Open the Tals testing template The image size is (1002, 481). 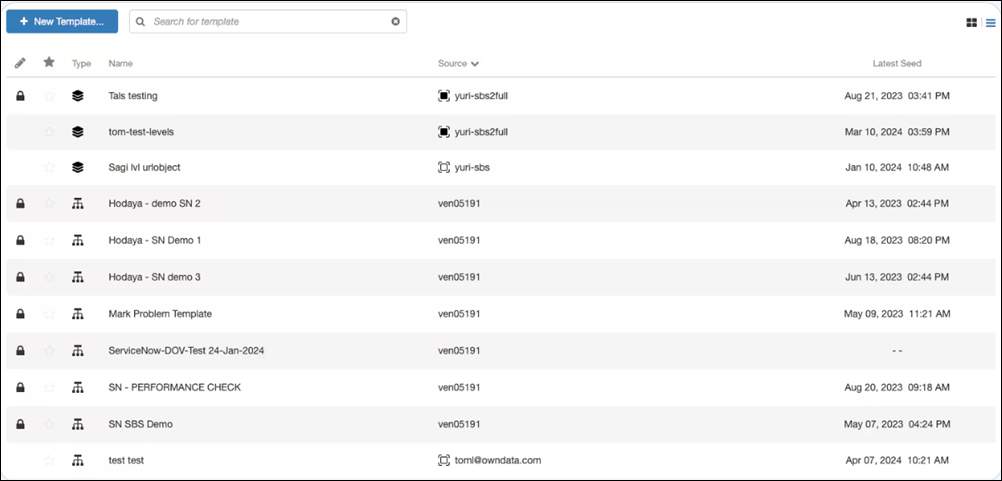[133, 96]
